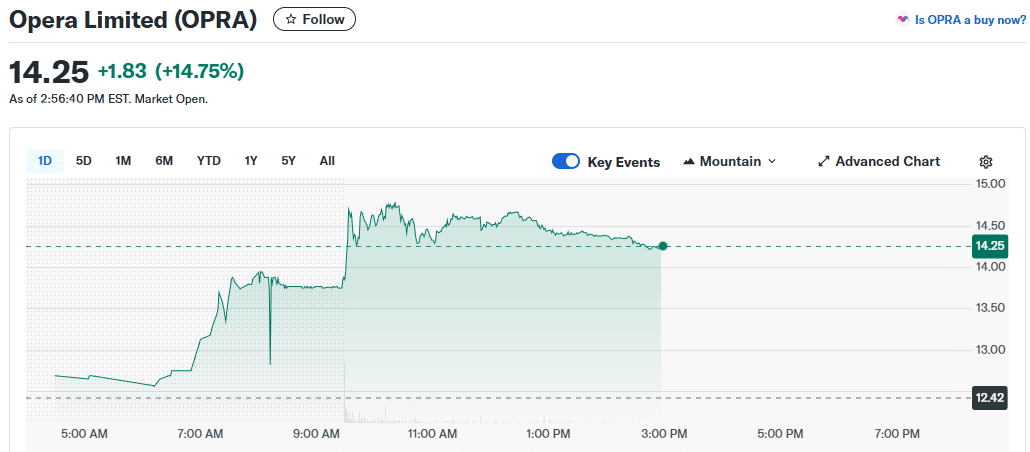This screenshot has height=452, width=1030.
Task: Click the current price marker dot on chart
Action: 662,246
